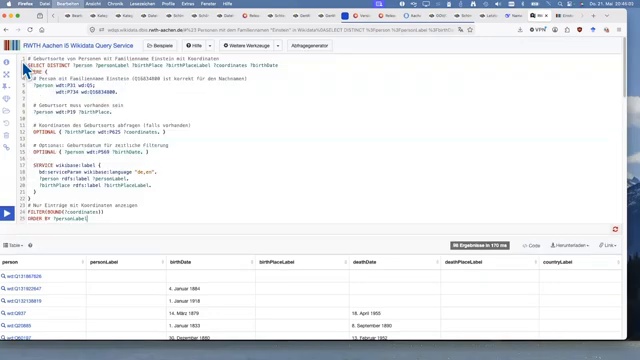640x360 pixels.
Task: Open macOS Spotlight search in menu bar
Action: [560, 4]
